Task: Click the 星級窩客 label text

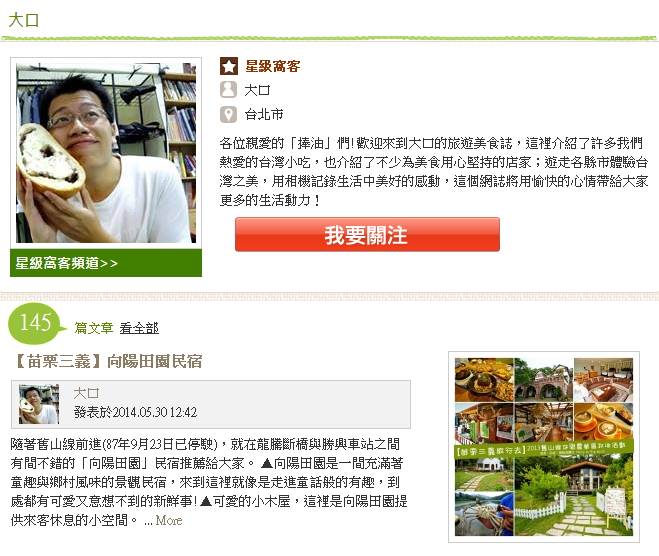Action: (x=273, y=66)
